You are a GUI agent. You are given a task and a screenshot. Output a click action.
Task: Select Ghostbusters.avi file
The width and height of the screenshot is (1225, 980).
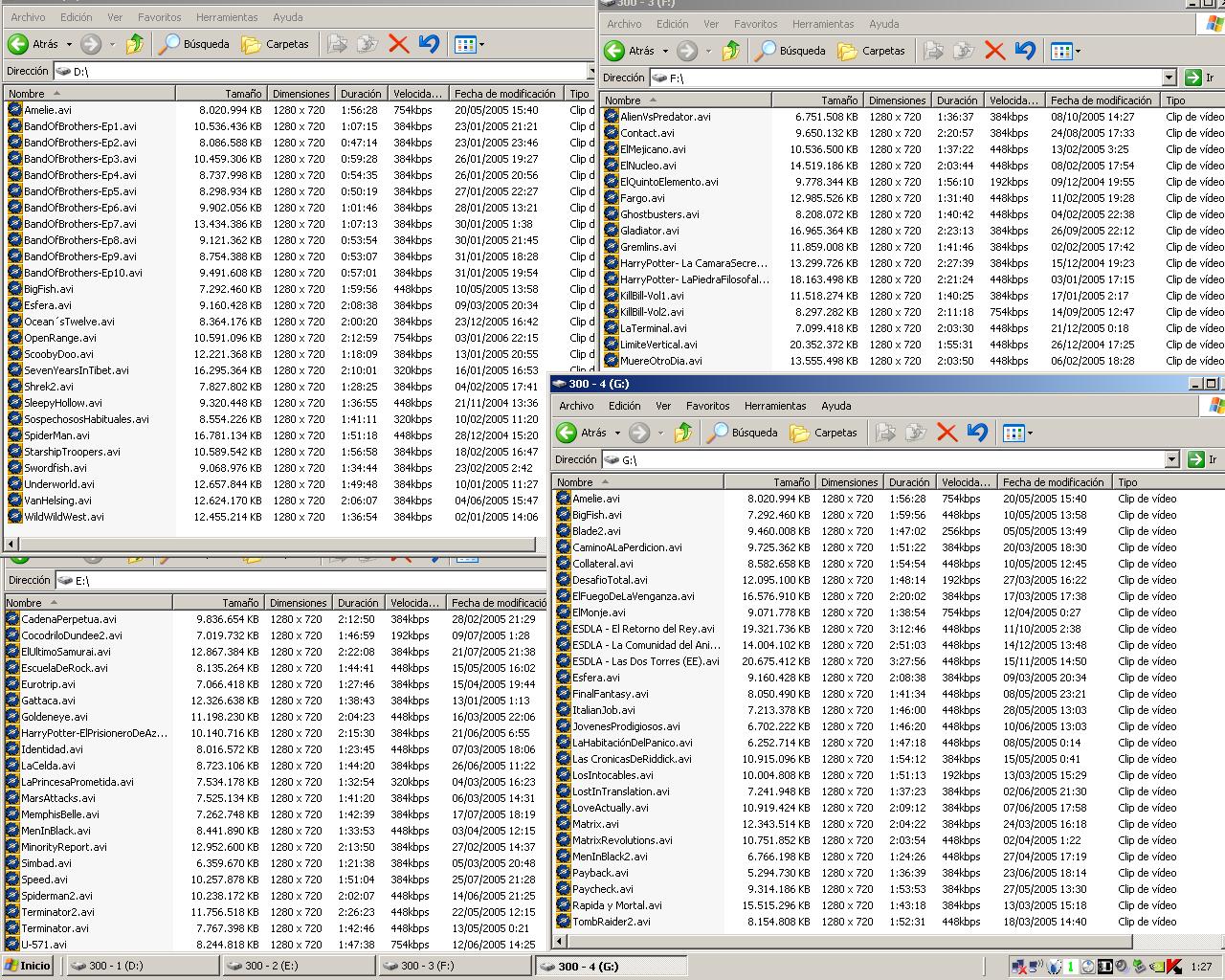click(x=659, y=214)
